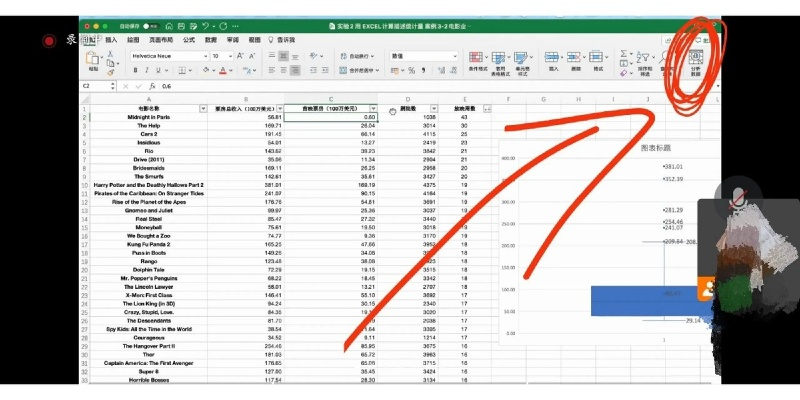This screenshot has width=800, height=400.
Task: Toggle Underline formatting
Action: click(x=158, y=70)
